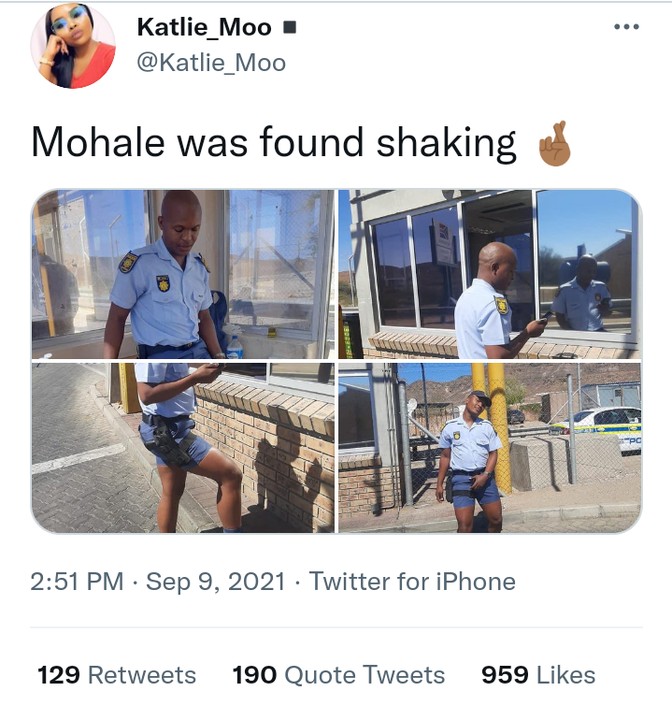This screenshot has width=672, height=720.
Task: Click the white notice sign on the window
Action: pos(444,243)
